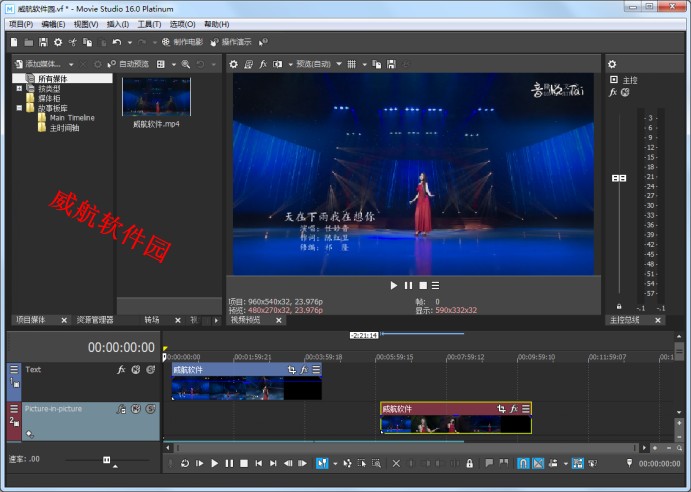Toggle loop playback in the transport bar
This screenshot has width=691, height=492.
pos(184,463)
